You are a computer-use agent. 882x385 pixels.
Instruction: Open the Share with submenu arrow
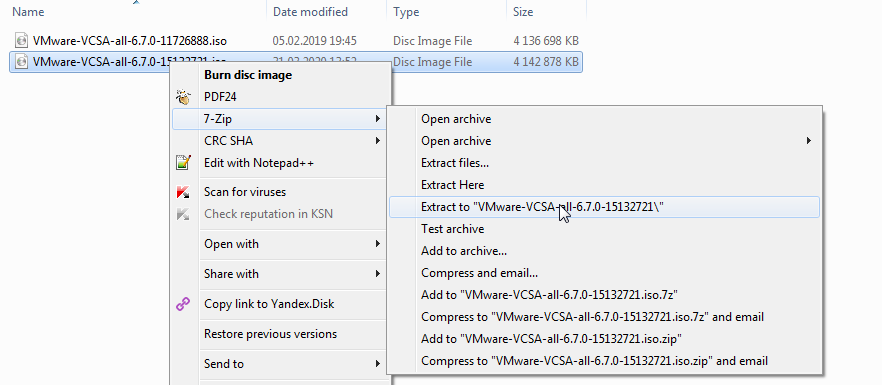[379, 274]
